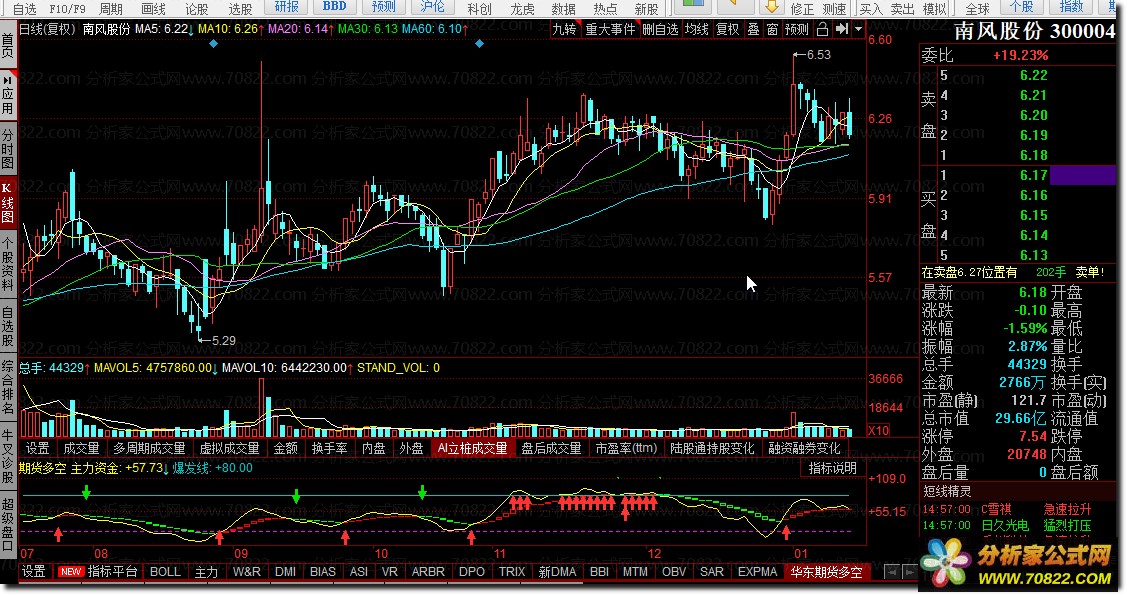Click the 预测 toolbar button

click(x=383, y=6)
